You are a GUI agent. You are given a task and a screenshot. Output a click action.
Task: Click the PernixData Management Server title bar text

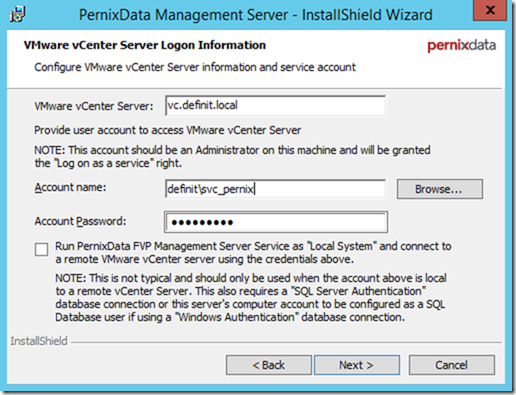click(256, 15)
